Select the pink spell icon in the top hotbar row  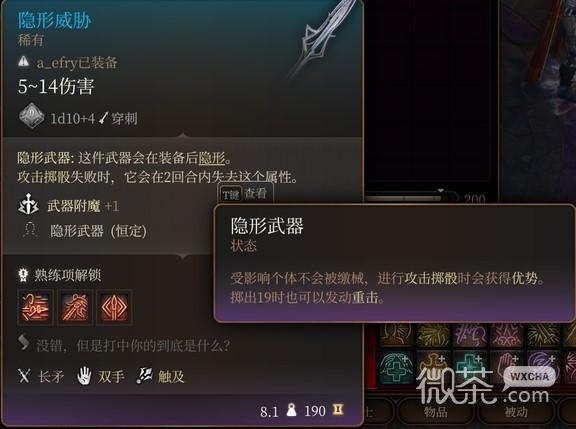coord(506,335)
